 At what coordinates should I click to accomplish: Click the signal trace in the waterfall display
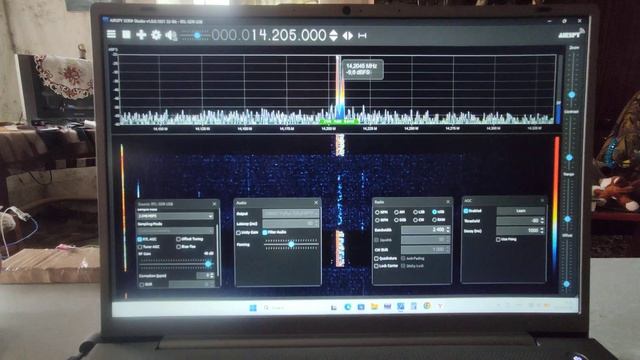pos(340,248)
